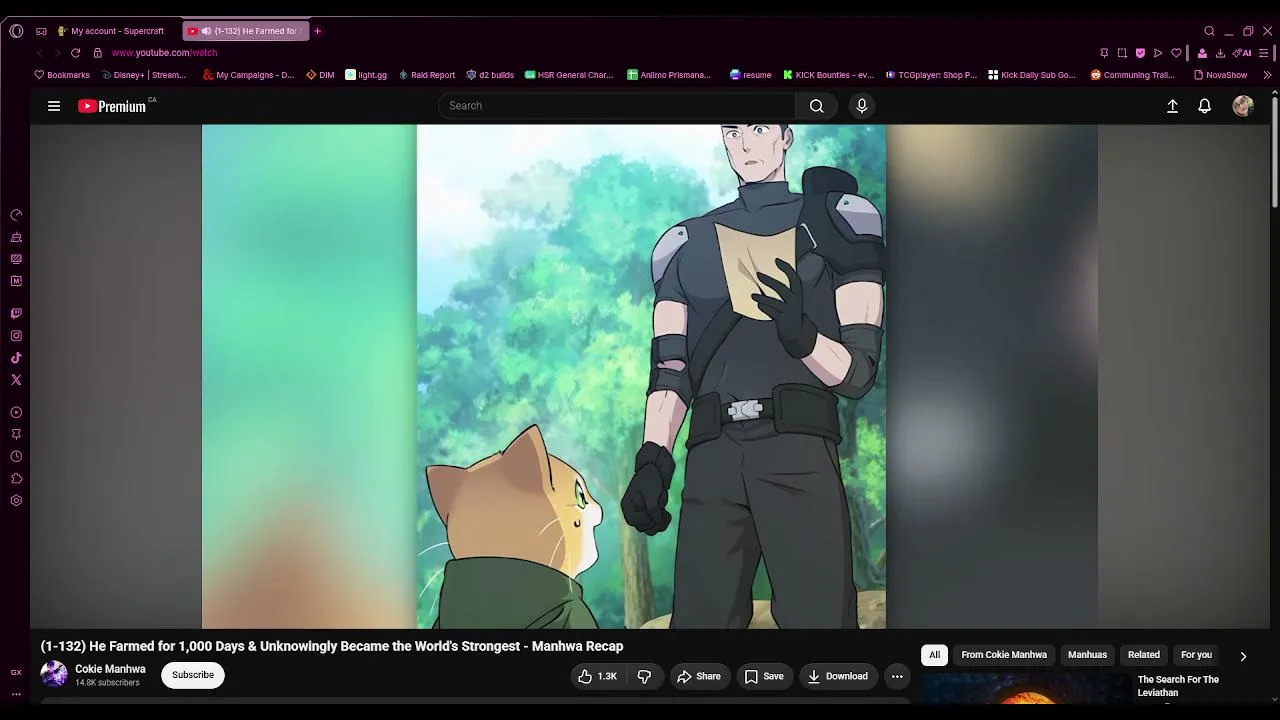This screenshot has width=1280, height=720.
Task: Add page to bookmarks with heart icon
Action: coord(1176,53)
